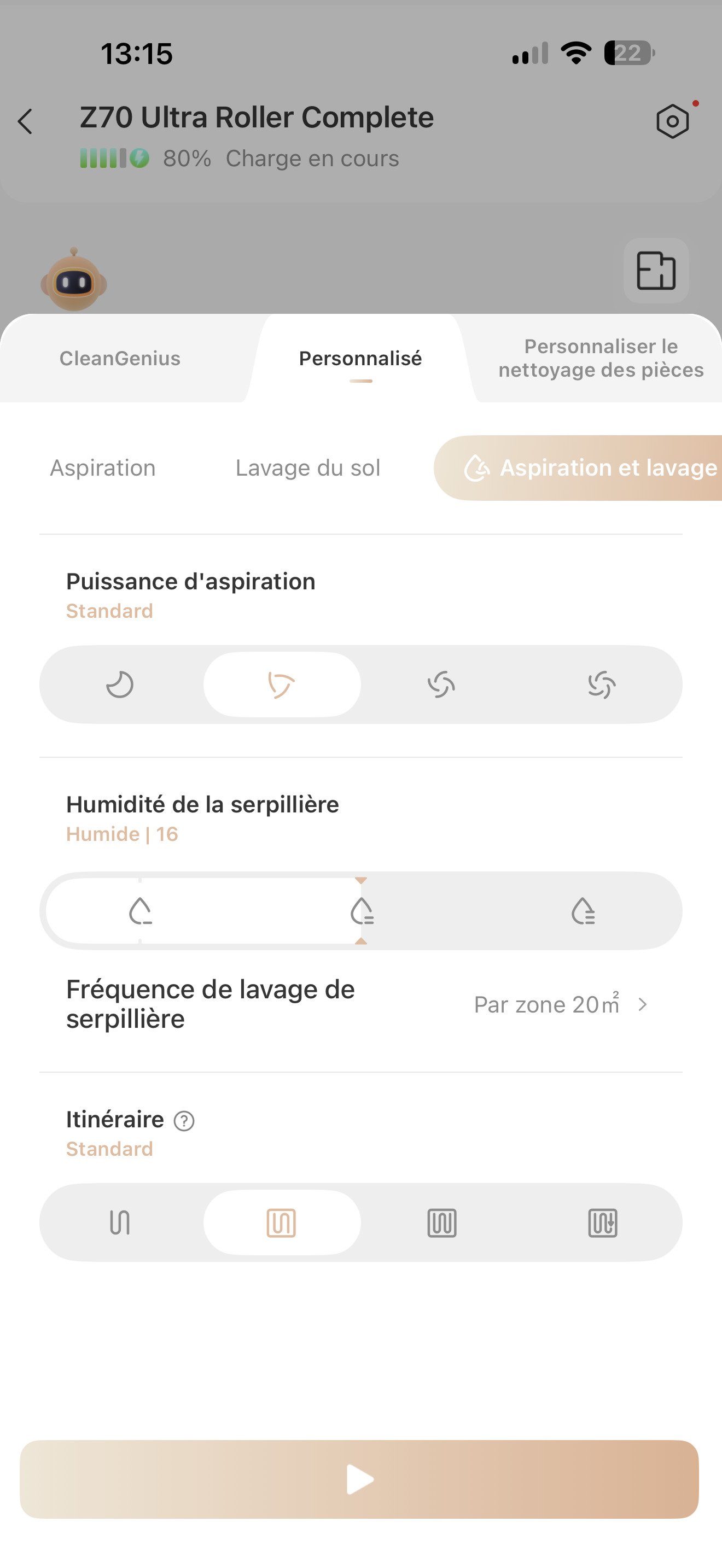
Task: Select the Standard route pattern
Action: [282, 1222]
